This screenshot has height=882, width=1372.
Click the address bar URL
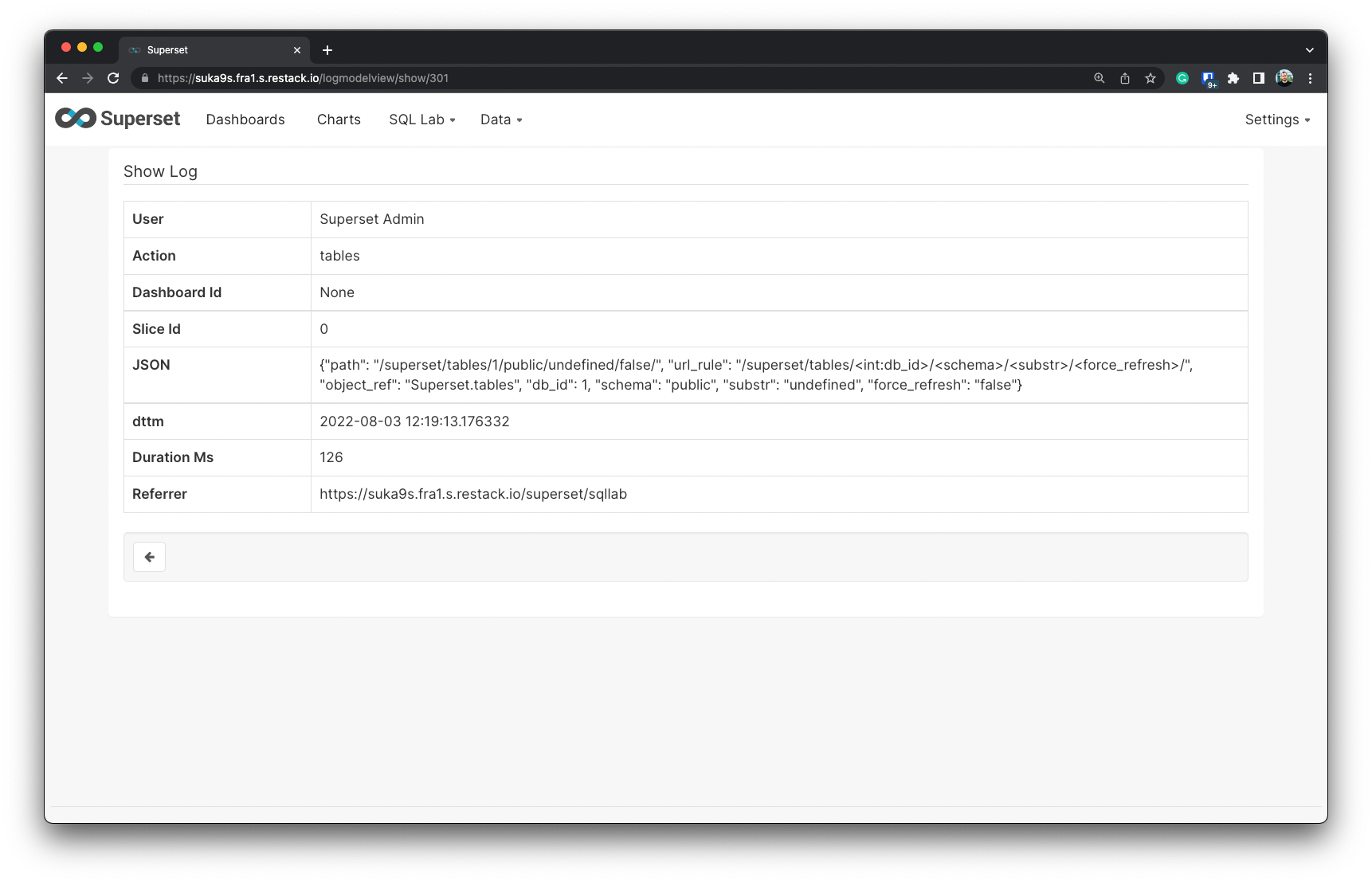(303, 78)
